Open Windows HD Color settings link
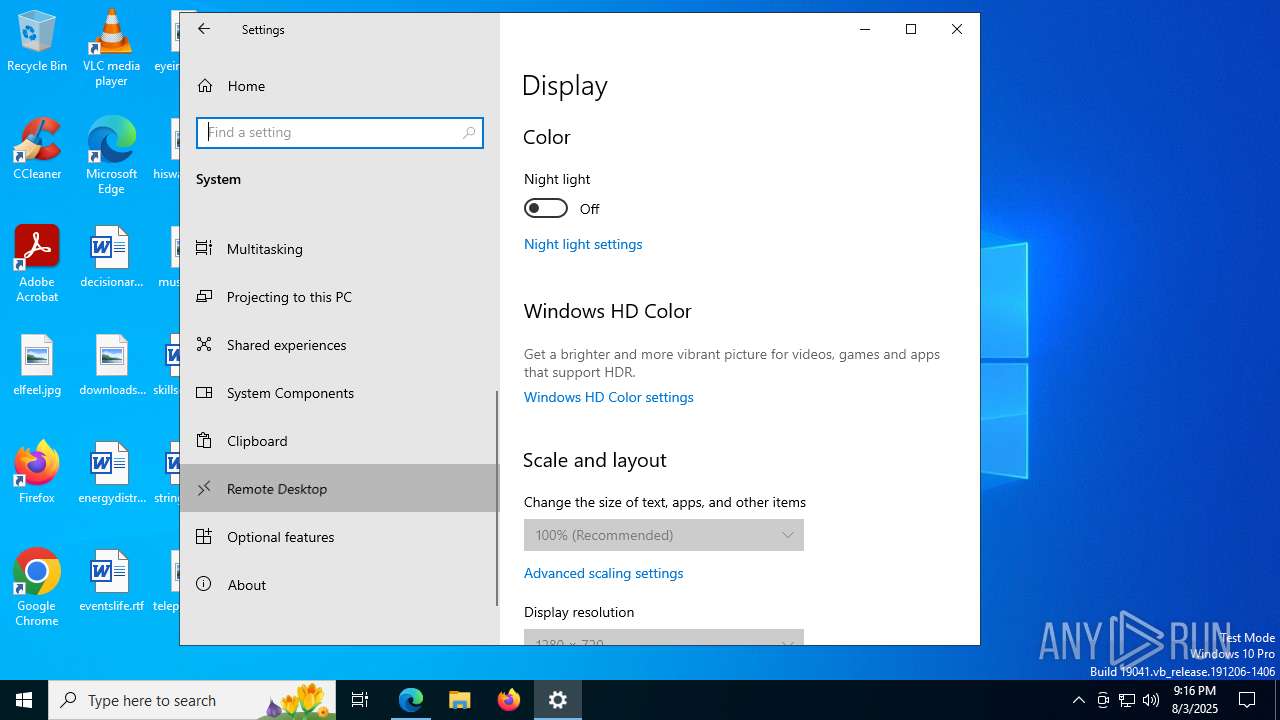This screenshot has width=1280, height=720. (608, 397)
